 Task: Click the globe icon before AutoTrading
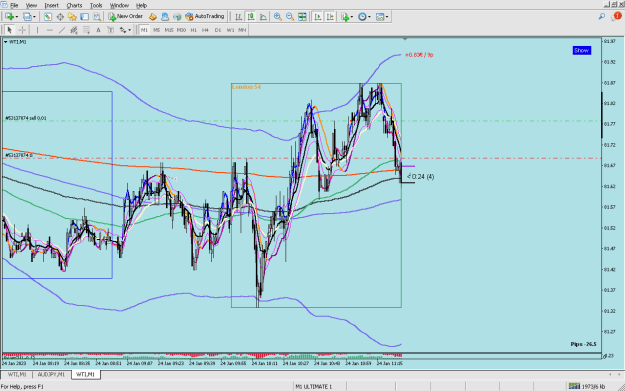177,17
